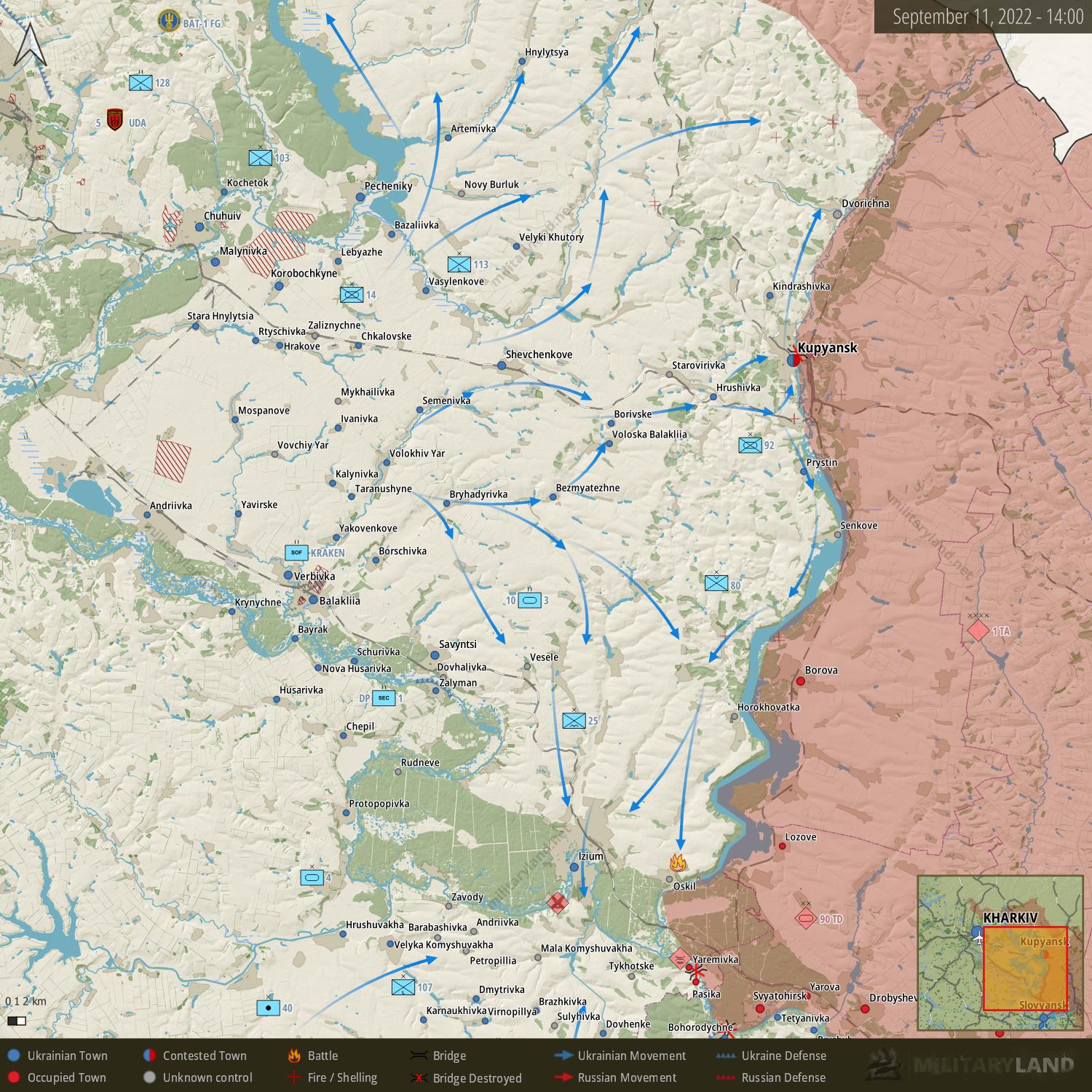The image size is (1092, 1092).
Task: Click the 92 brigade unit icon
Action: (750, 444)
